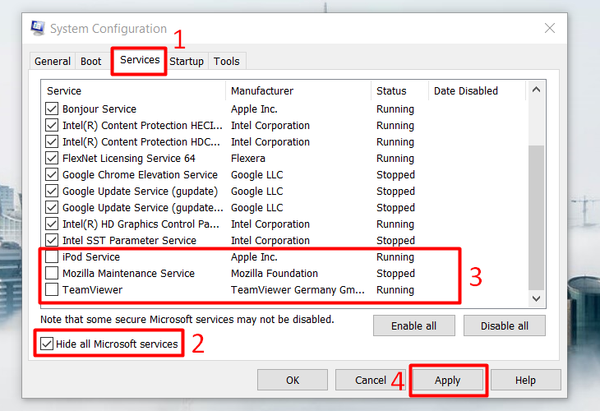Click scrollbar up arrow in services list
600x411 pixels.
tap(537, 91)
